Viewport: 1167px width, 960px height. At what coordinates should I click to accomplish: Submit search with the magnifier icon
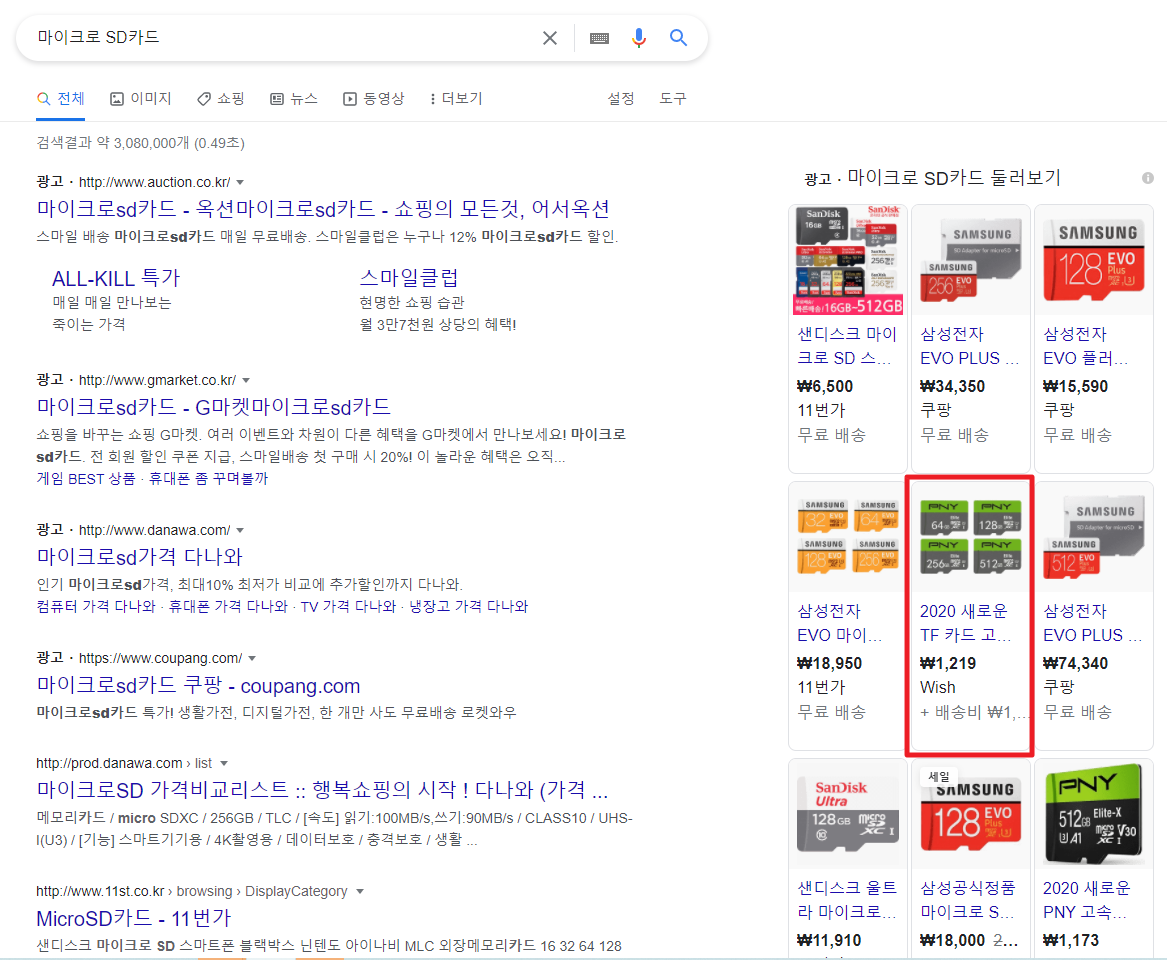pos(678,37)
